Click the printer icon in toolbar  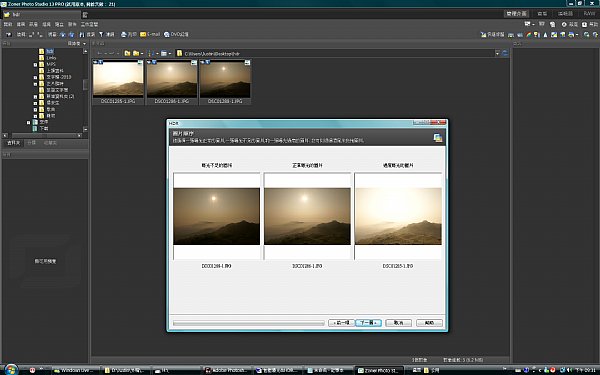click(x=124, y=34)
